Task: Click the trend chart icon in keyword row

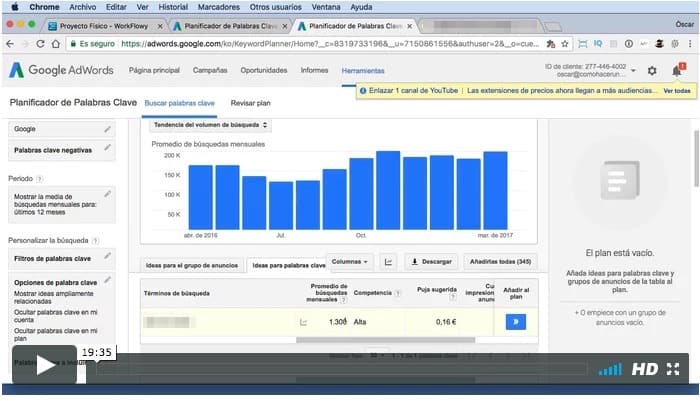Action: (x=303, y=322)
